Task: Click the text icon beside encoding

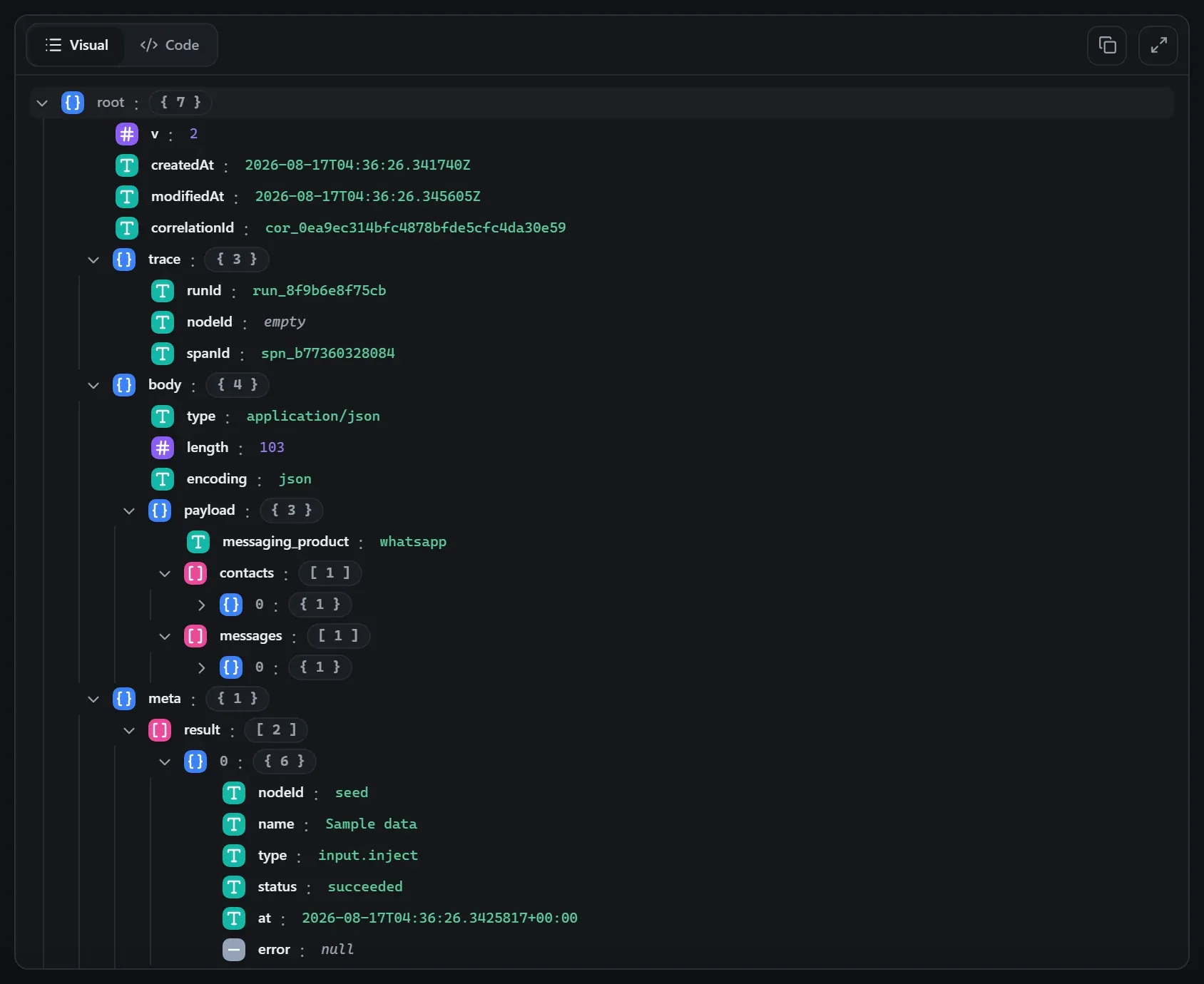Action: click(163, 479)
